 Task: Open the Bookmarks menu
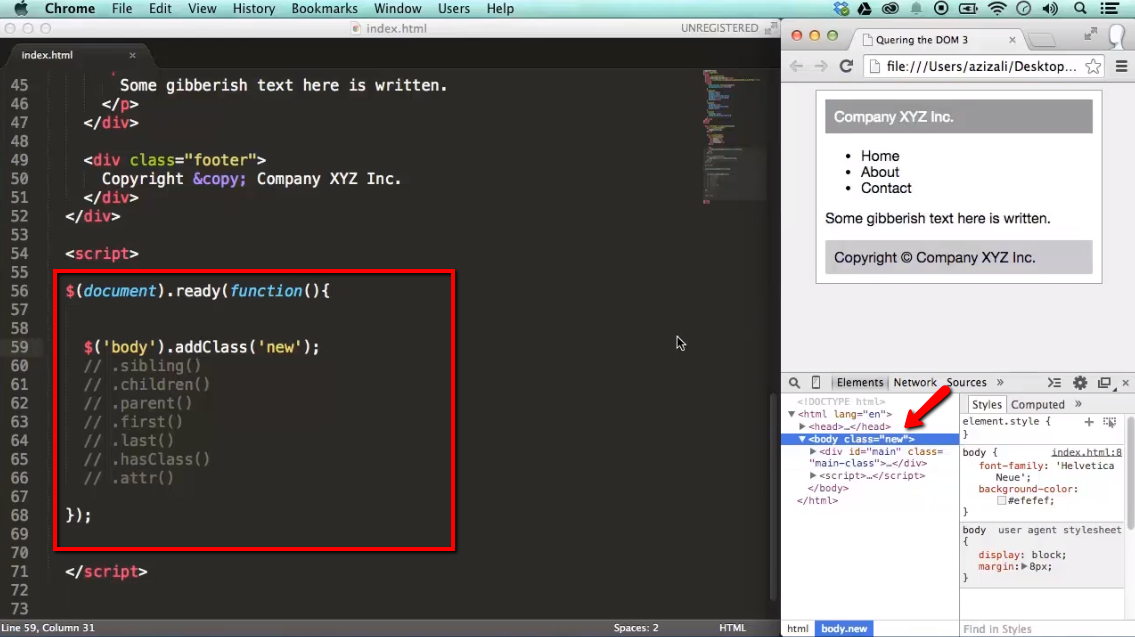coord(324,9)
